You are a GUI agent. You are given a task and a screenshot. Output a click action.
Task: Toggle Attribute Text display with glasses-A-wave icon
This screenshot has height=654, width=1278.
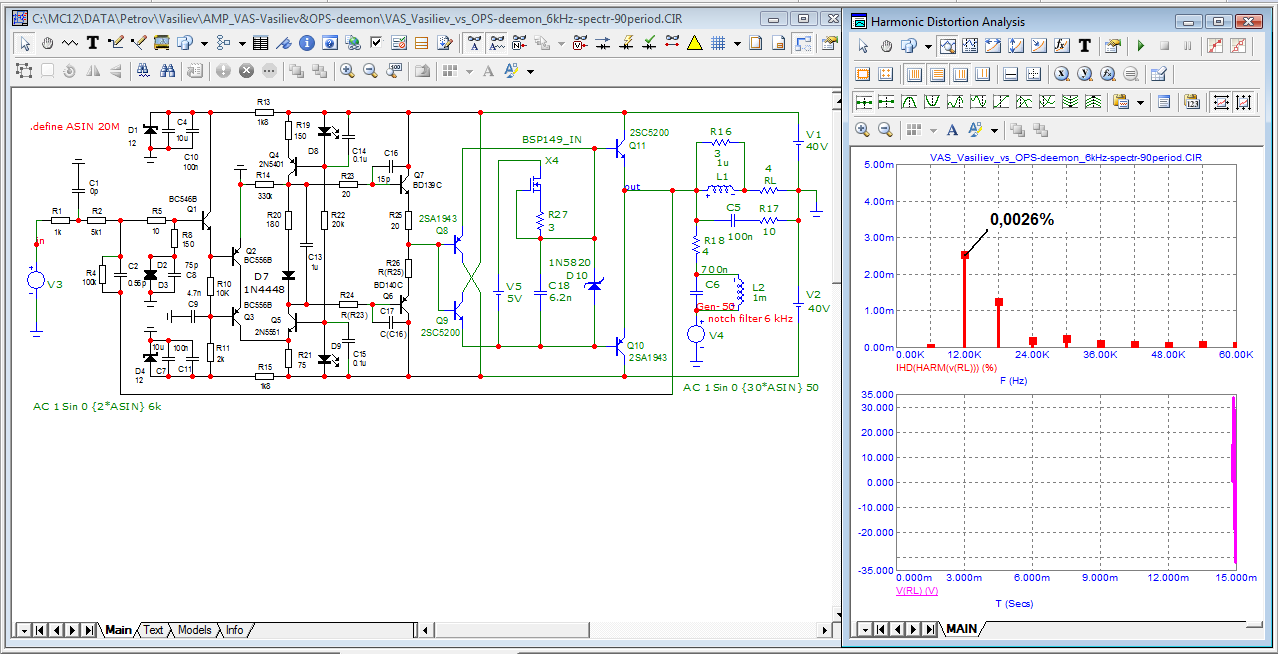(497, 43)
